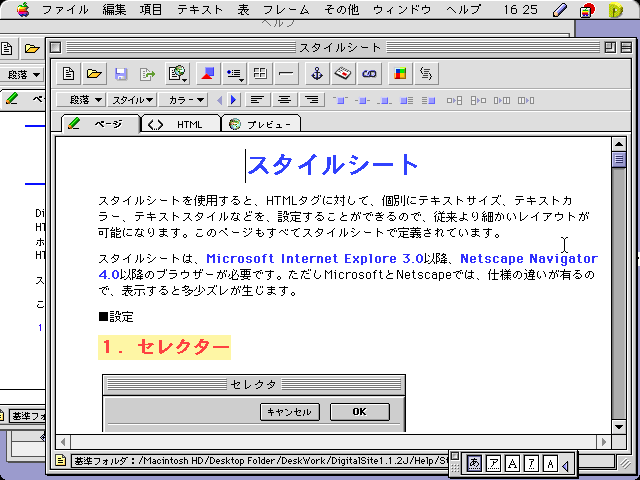
Task: Save the page with the floppy disk icon
Action: point(120,73)
